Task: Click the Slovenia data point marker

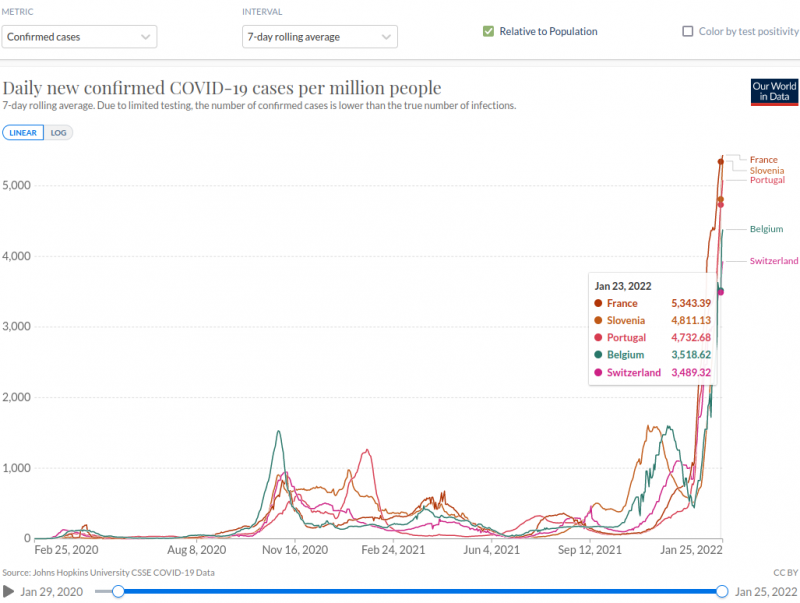Action: point(720,199)
